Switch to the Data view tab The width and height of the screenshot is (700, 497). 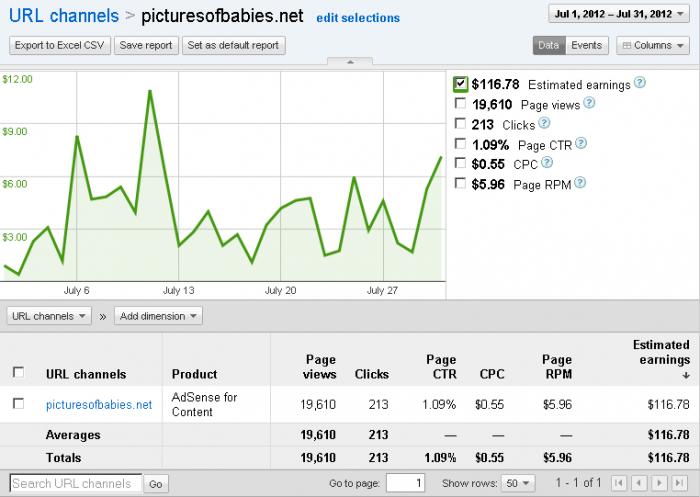click(549, 46)
